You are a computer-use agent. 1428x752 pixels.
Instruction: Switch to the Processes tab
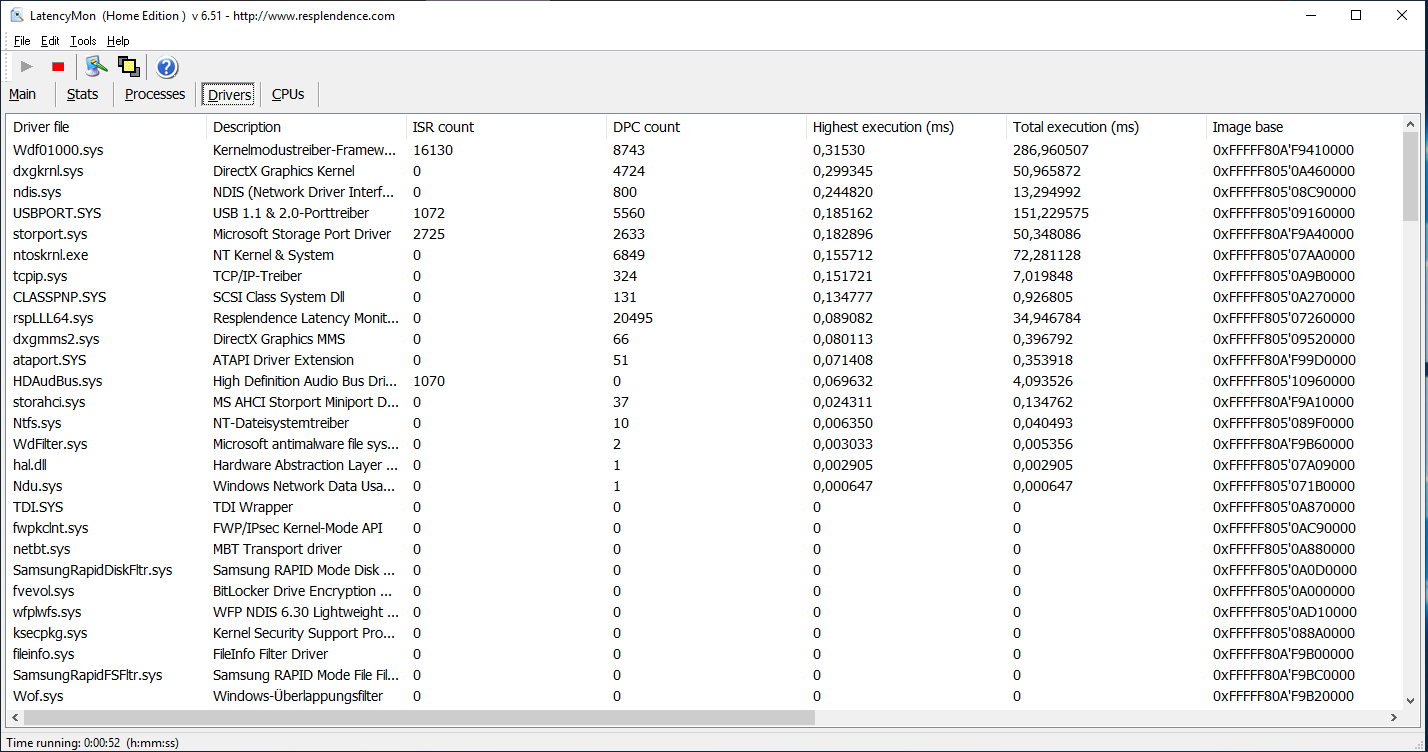(x=155, y=94)
